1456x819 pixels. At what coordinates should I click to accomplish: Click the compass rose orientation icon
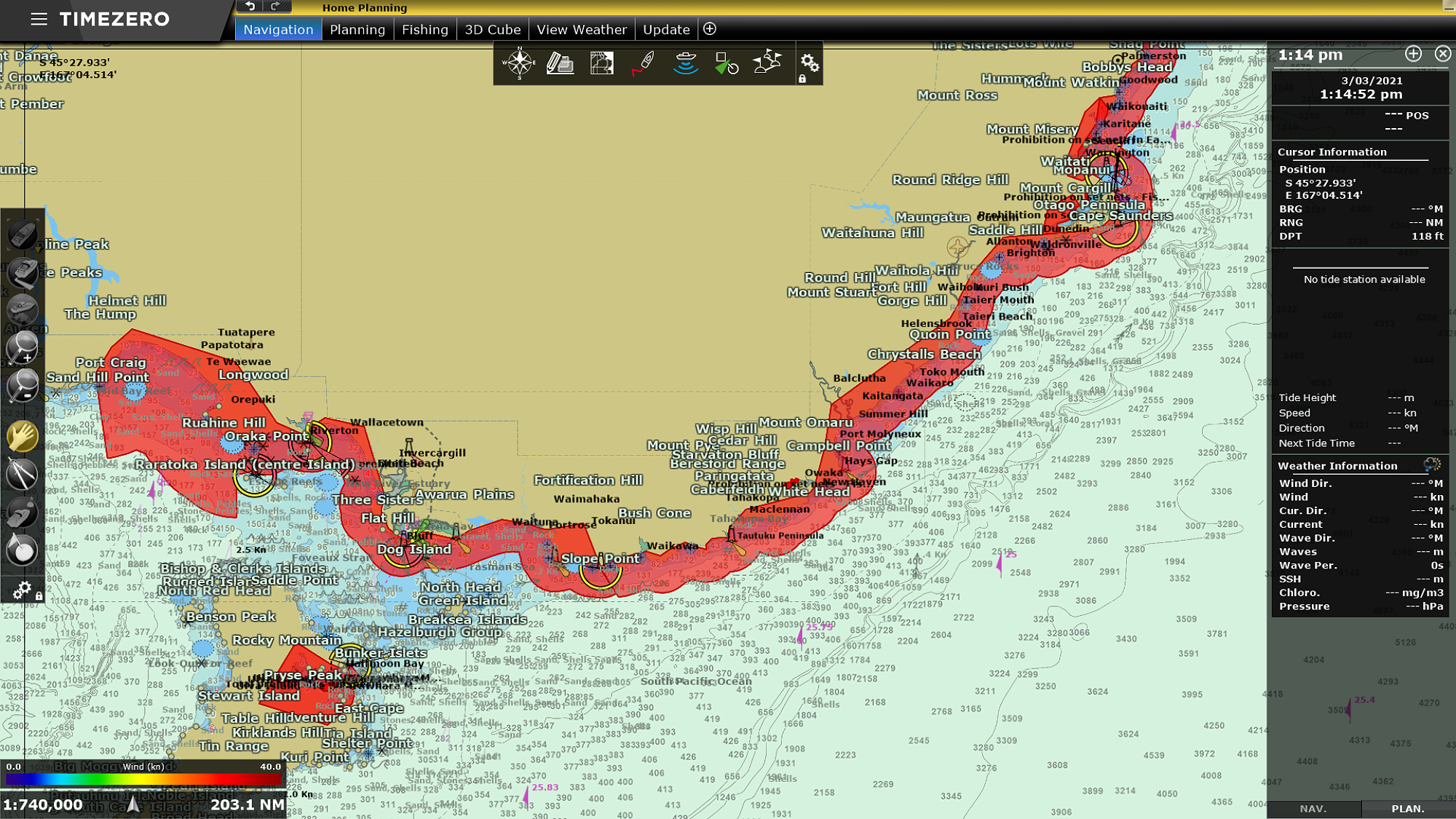(x=518, y=63)
